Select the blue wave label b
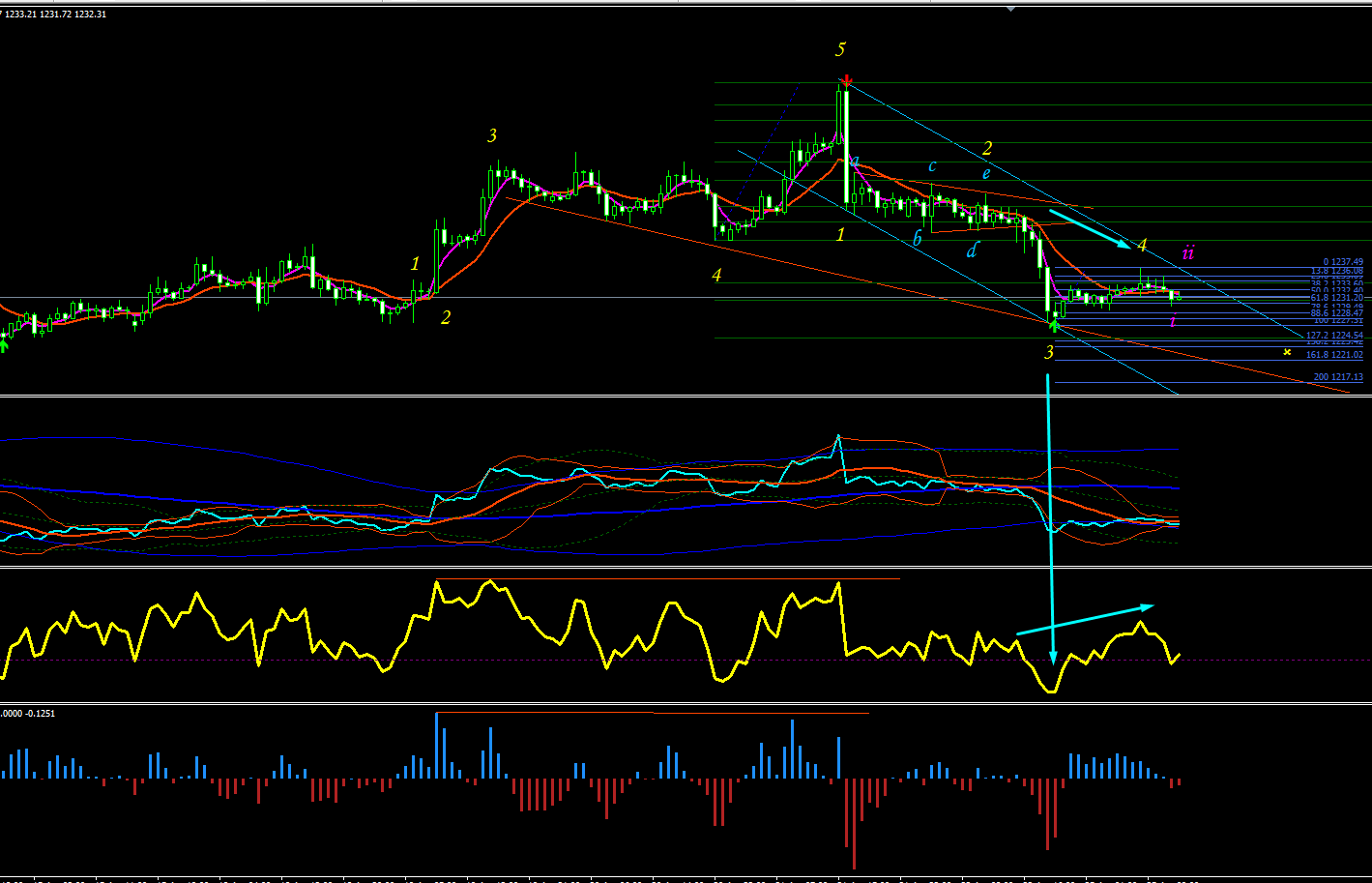 (x=918, y=238)
